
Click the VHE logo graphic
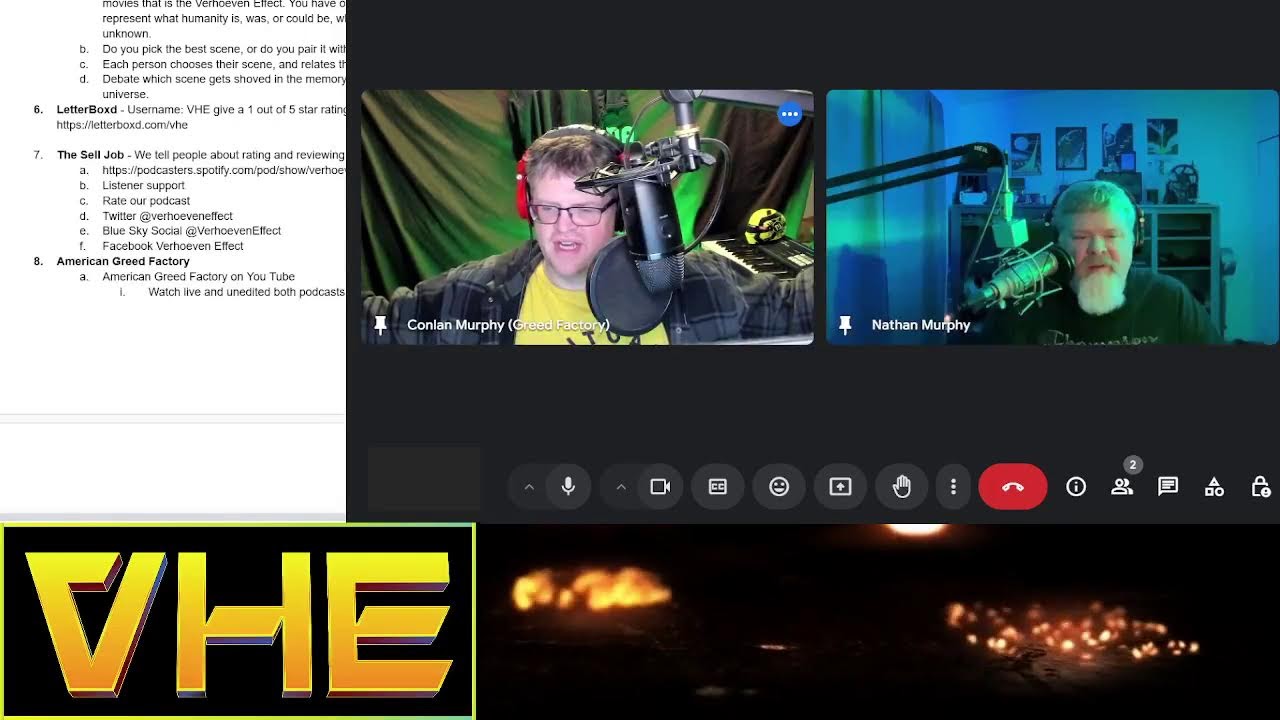click(x=238, y=622)
